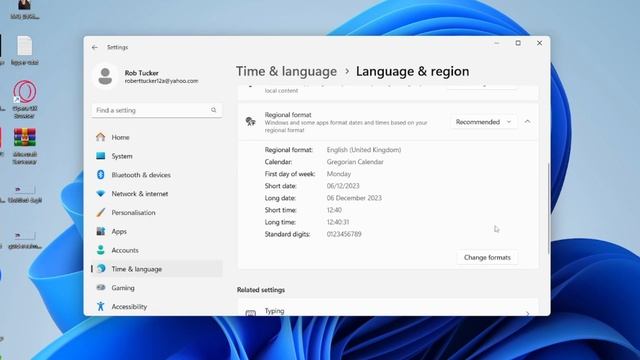This screenshot has height=360, width=640.
Task: Minimize the Settings window
Action: pos(497,43)
